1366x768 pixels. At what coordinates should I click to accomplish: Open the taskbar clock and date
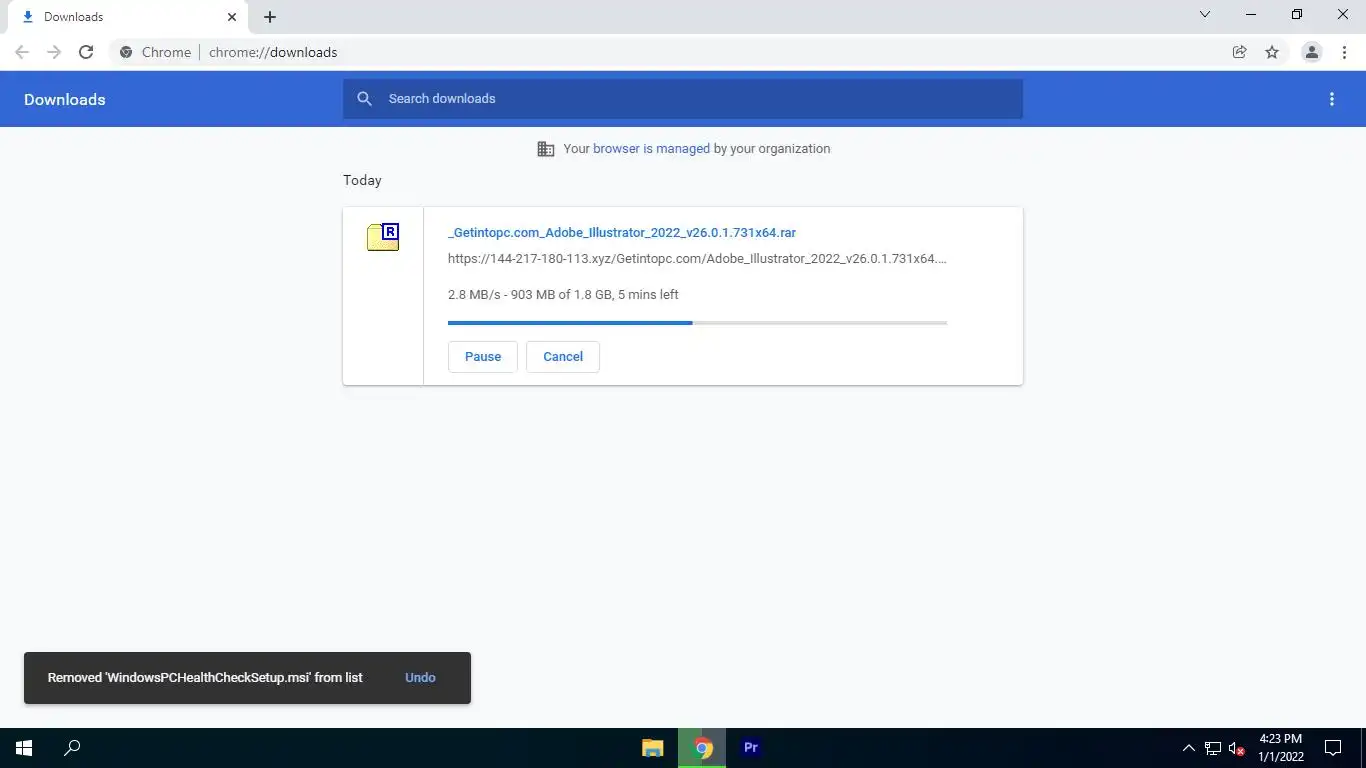1281,748
